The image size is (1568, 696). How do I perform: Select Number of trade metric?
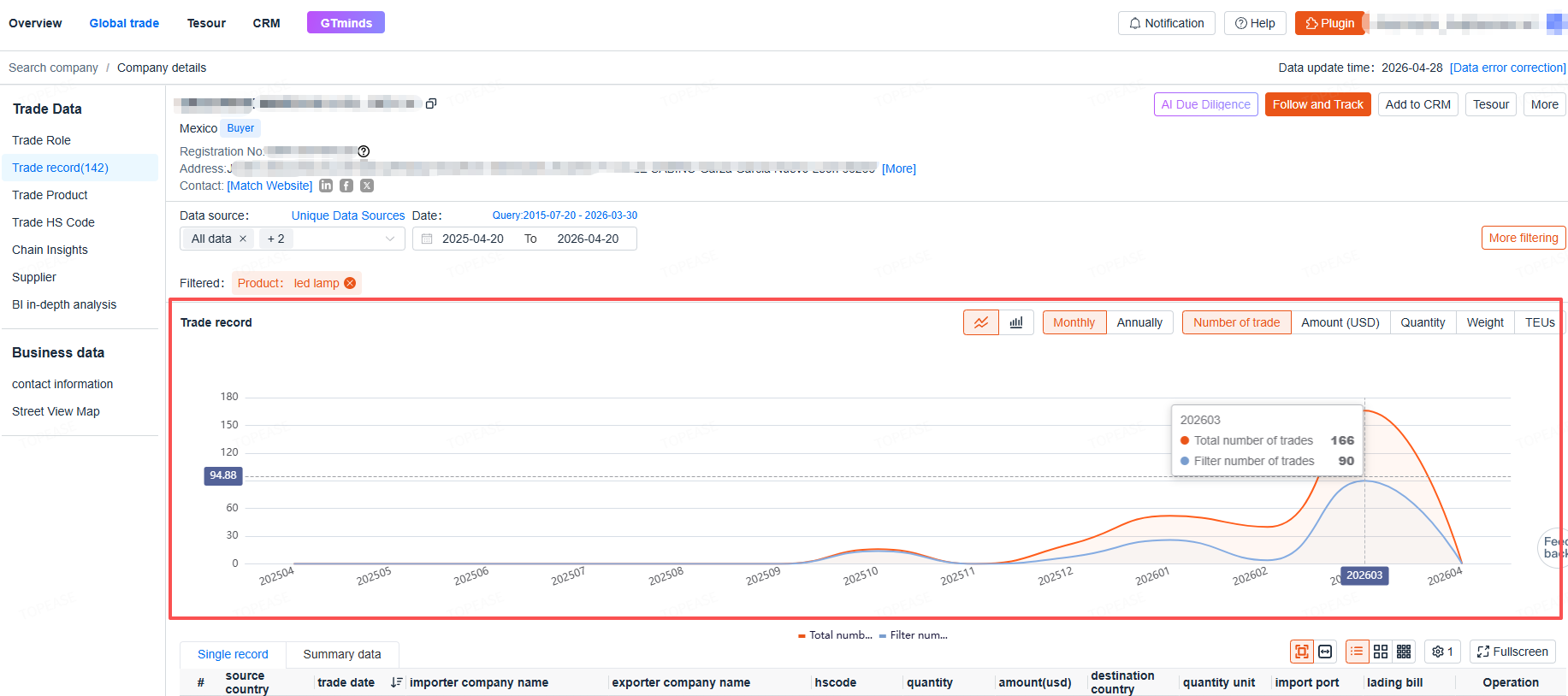click(1237, 322)
